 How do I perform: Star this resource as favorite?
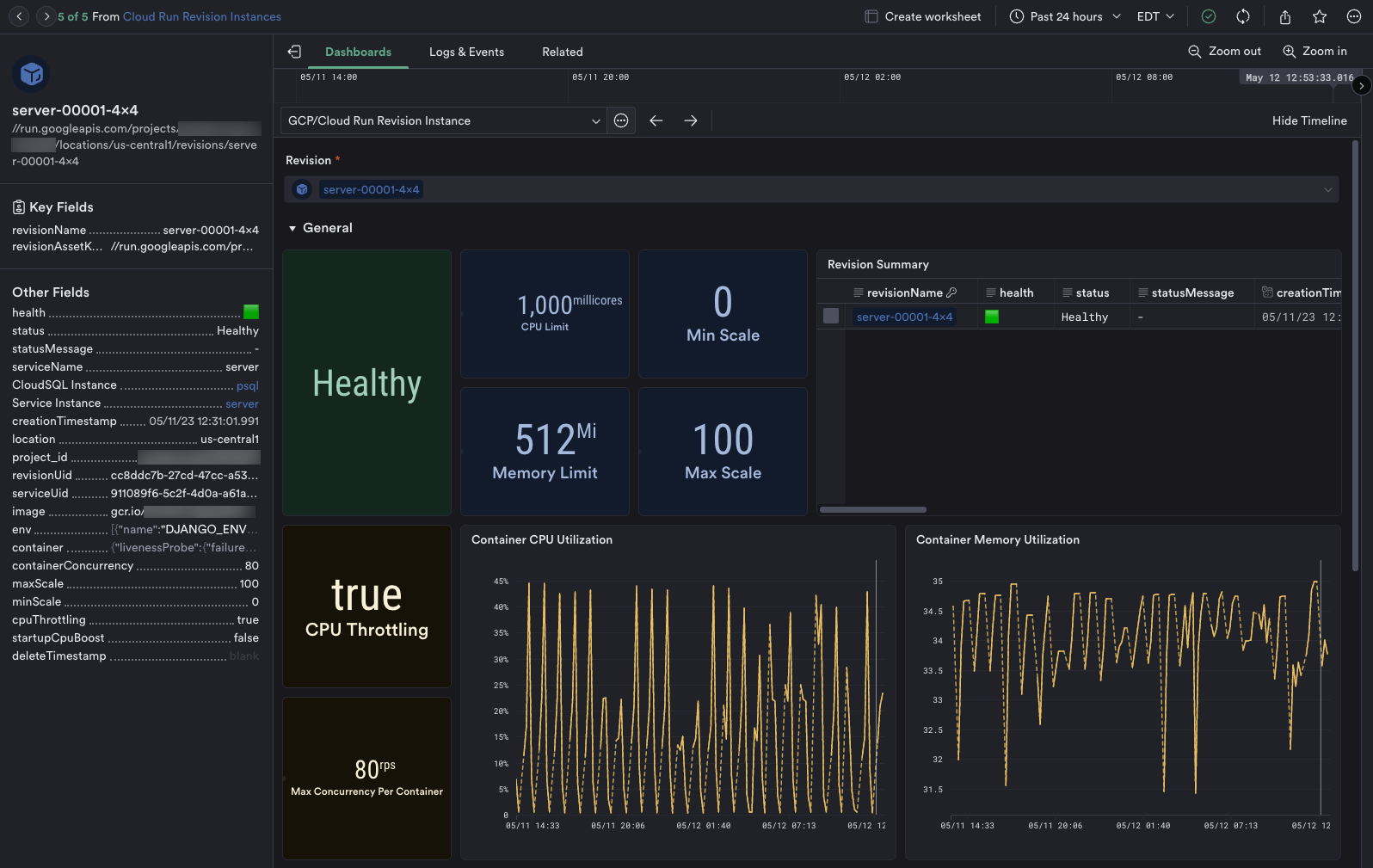pyautogui.click(x=1320, y=16)
